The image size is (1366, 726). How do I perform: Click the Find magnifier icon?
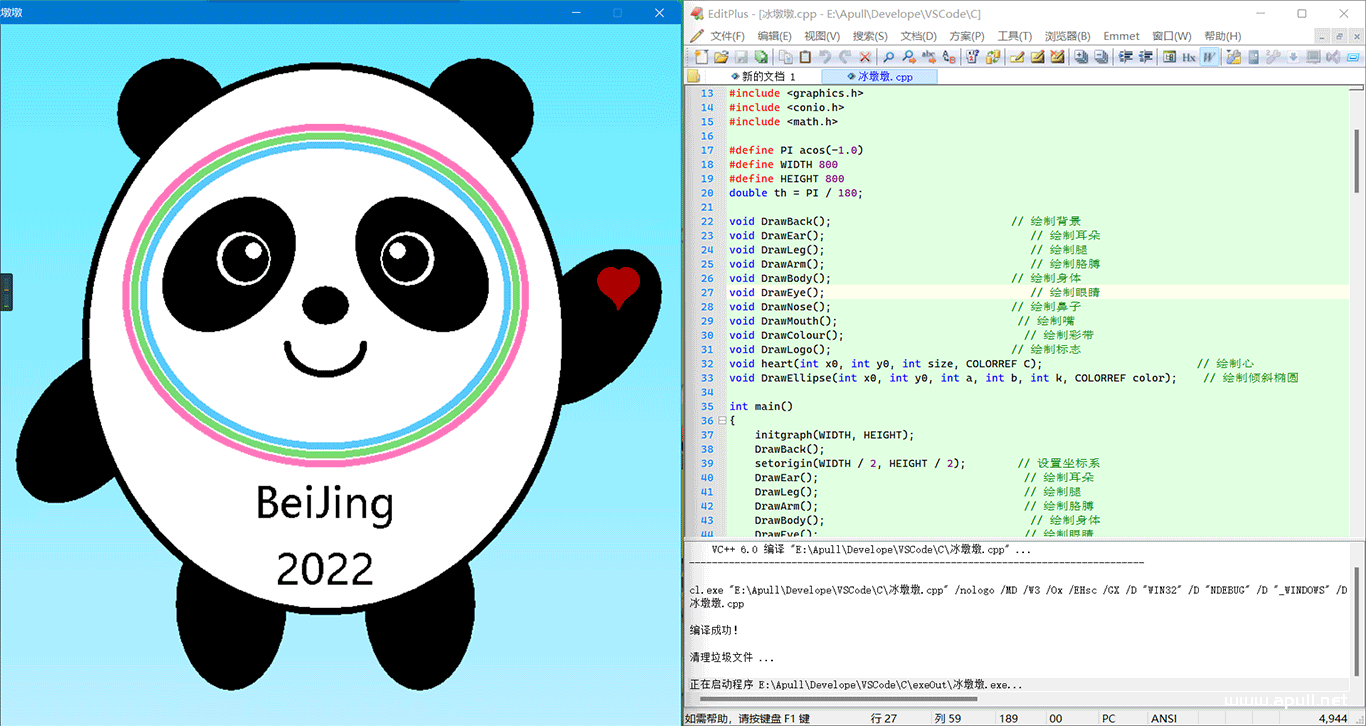pyautogui.click(x=888, y=57)
